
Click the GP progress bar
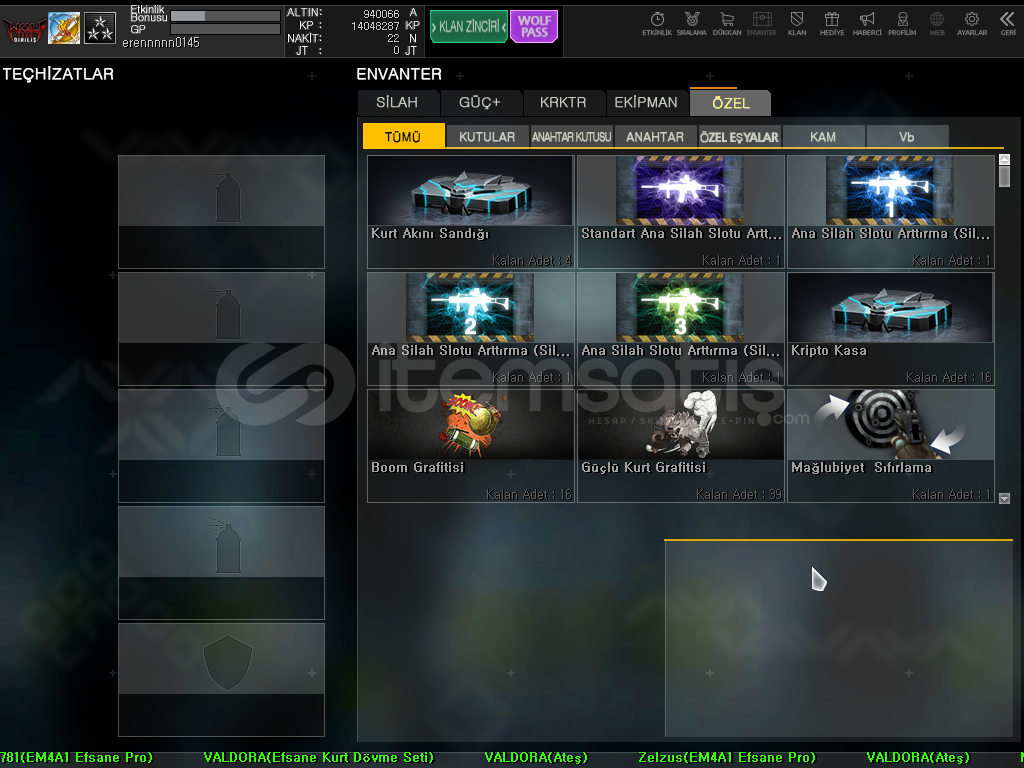[x=225, y=29]
